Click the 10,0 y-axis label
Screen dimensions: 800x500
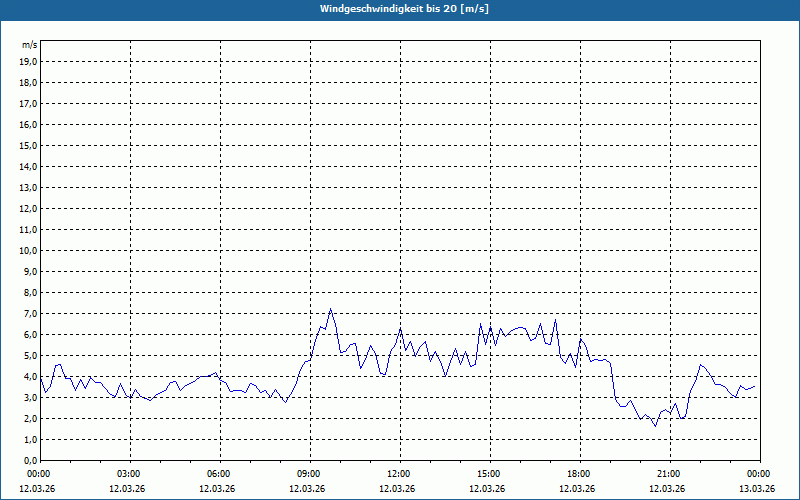[x=29, y=250]
